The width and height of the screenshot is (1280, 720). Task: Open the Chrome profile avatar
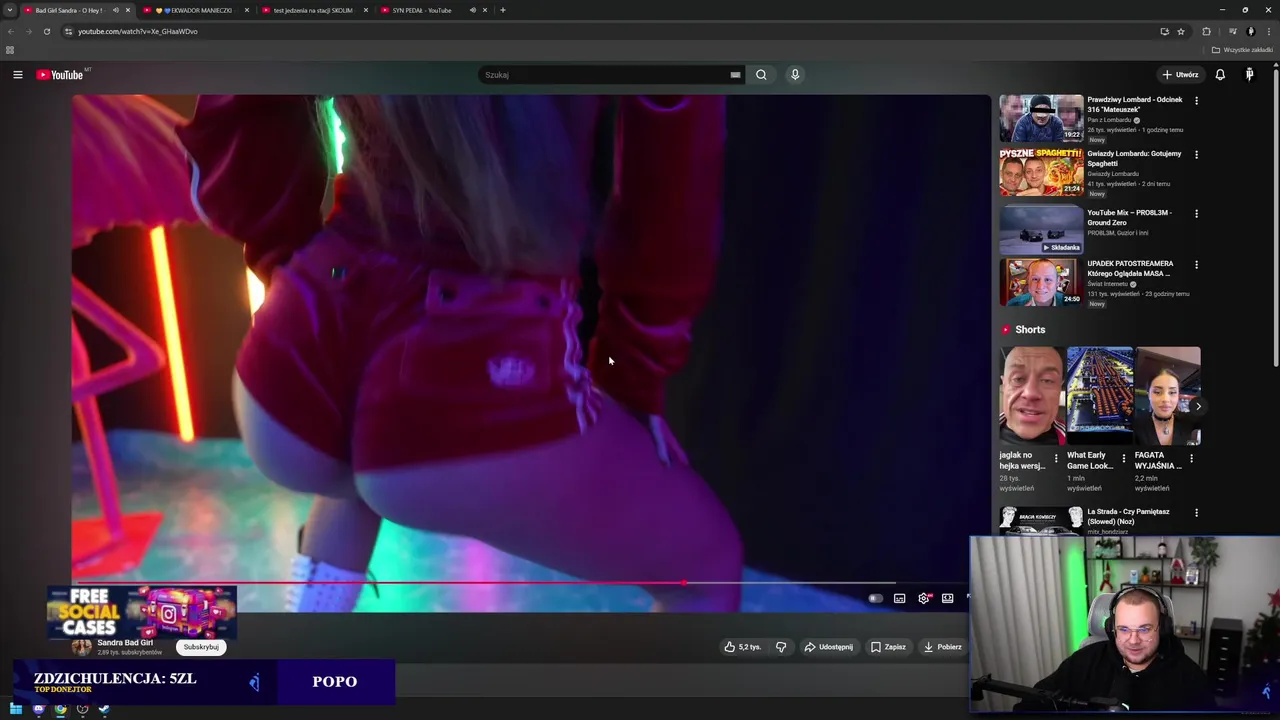pos(1251,31)
